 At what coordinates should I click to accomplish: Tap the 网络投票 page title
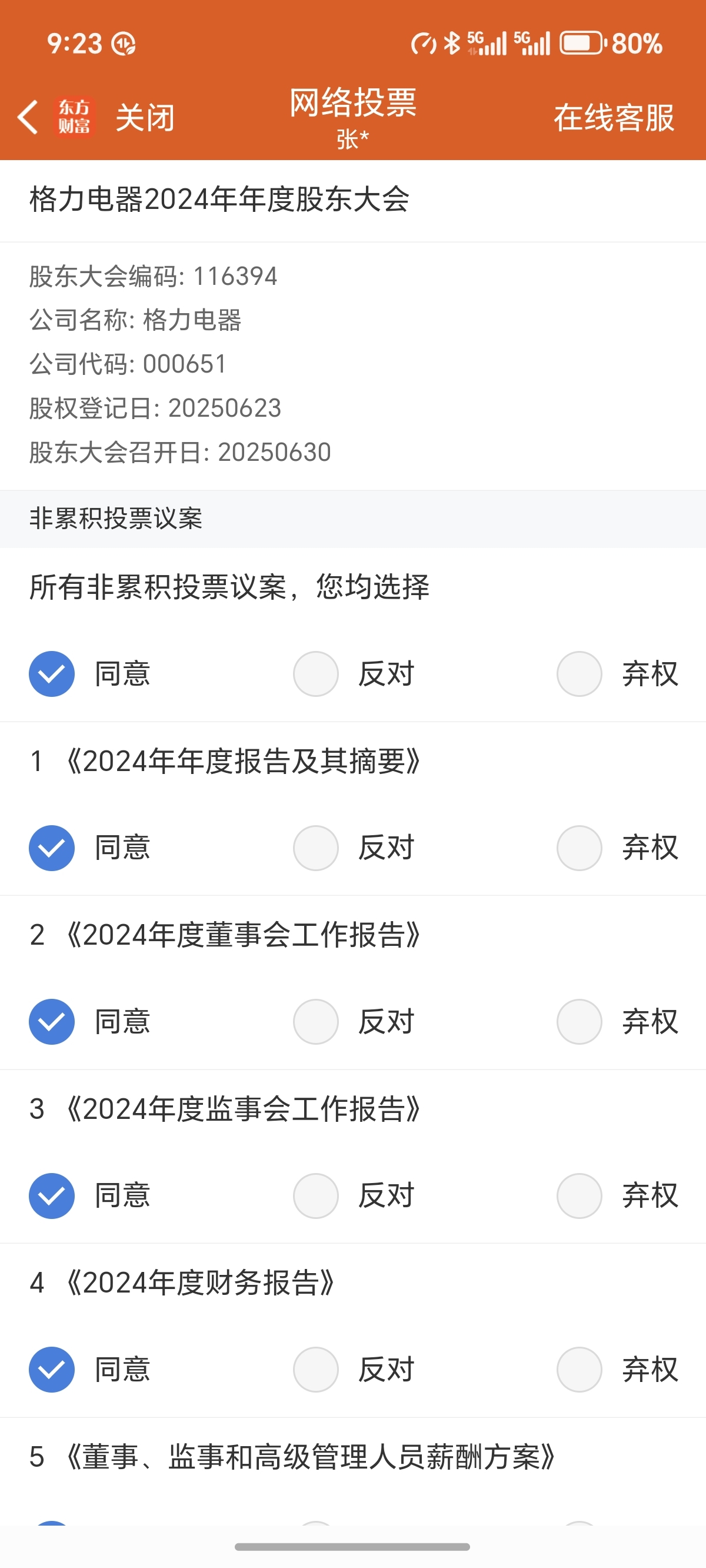353,102
